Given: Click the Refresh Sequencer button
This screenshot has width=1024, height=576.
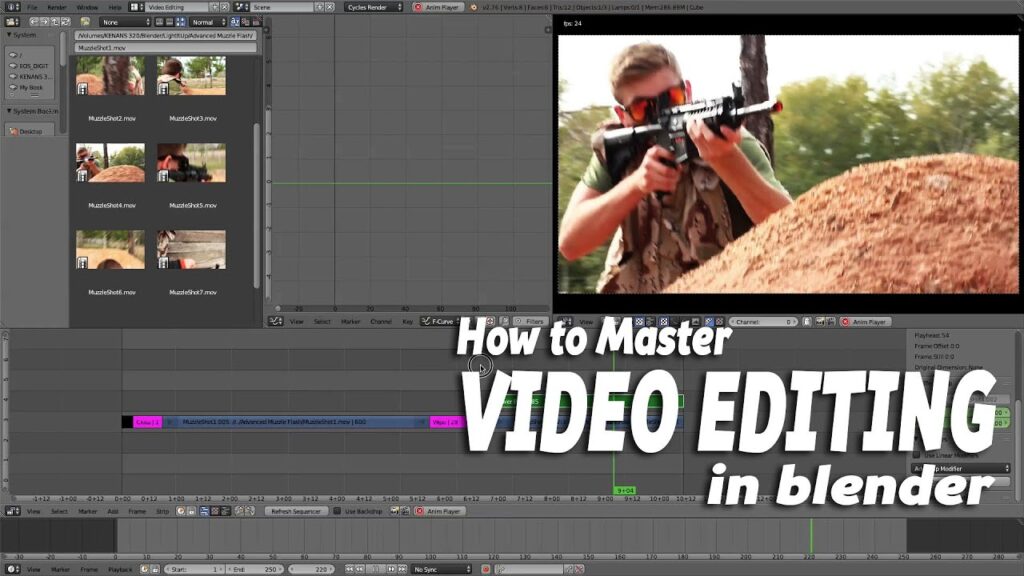Looking at the screenshot, I should point(295,511).
